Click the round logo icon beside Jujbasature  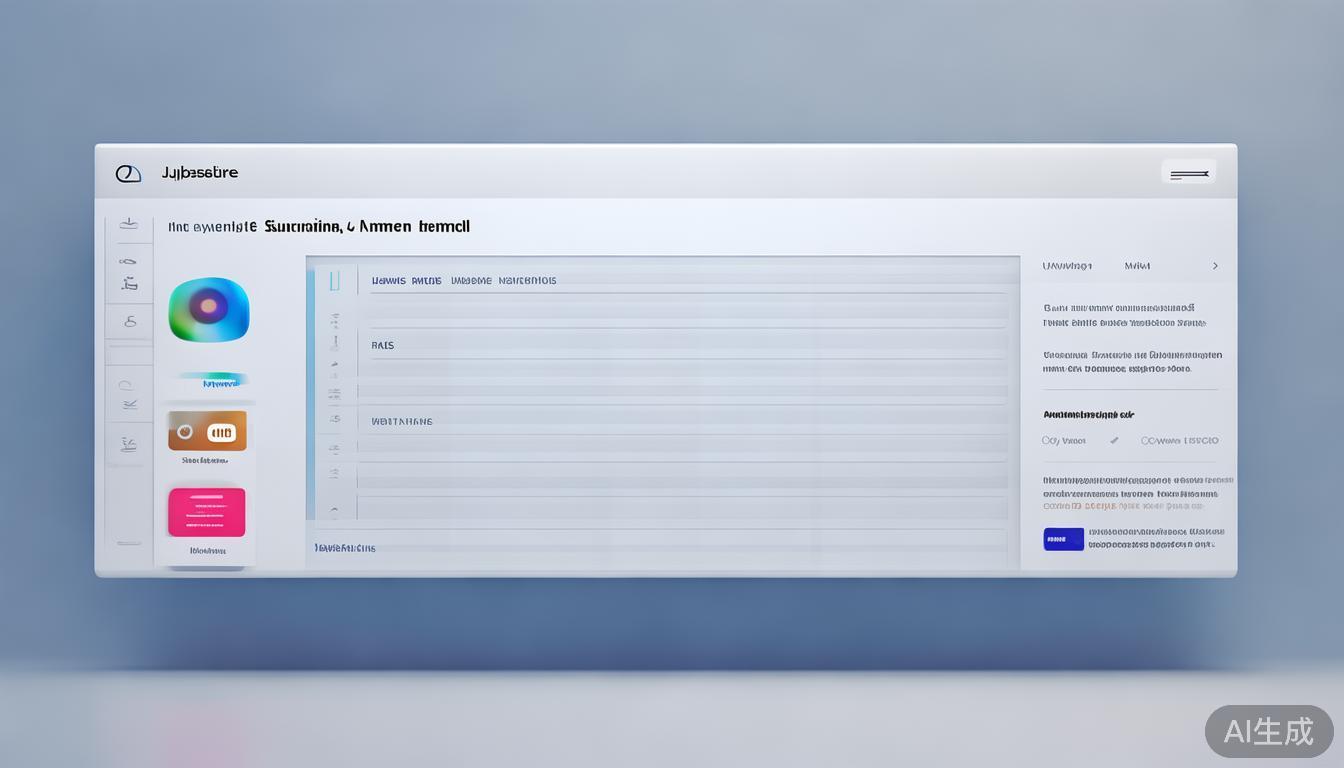(128, 173)
